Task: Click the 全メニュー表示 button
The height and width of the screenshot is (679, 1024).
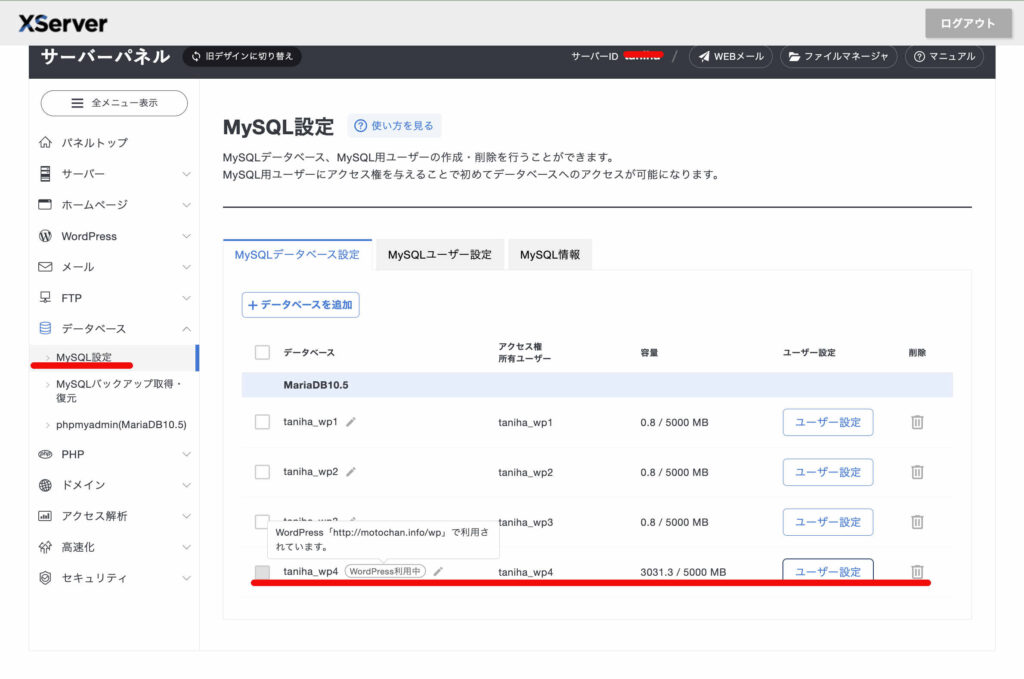Action: click(114, 103)
